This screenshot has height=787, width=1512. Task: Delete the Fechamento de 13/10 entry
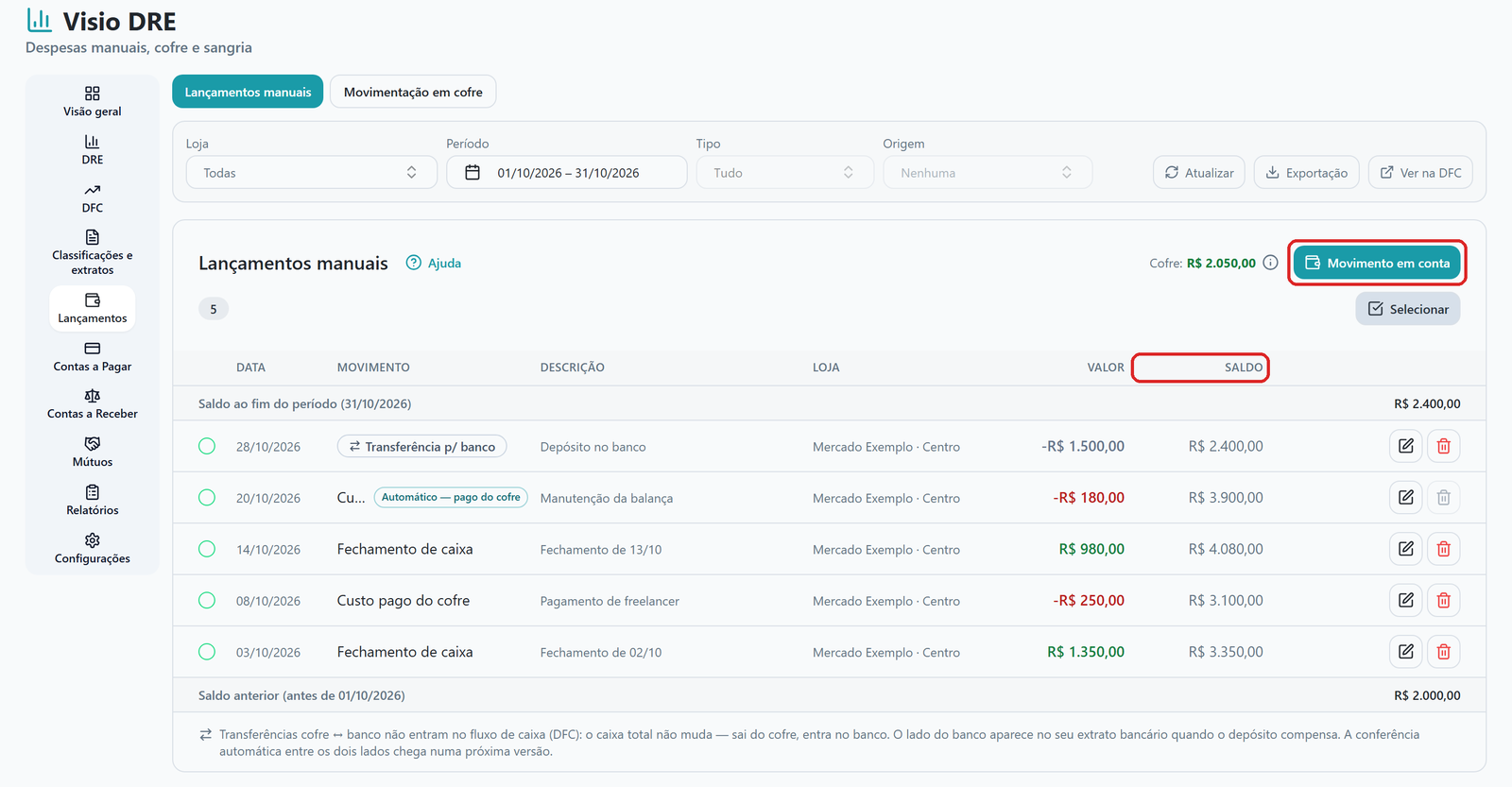[x=1443, y=549]
